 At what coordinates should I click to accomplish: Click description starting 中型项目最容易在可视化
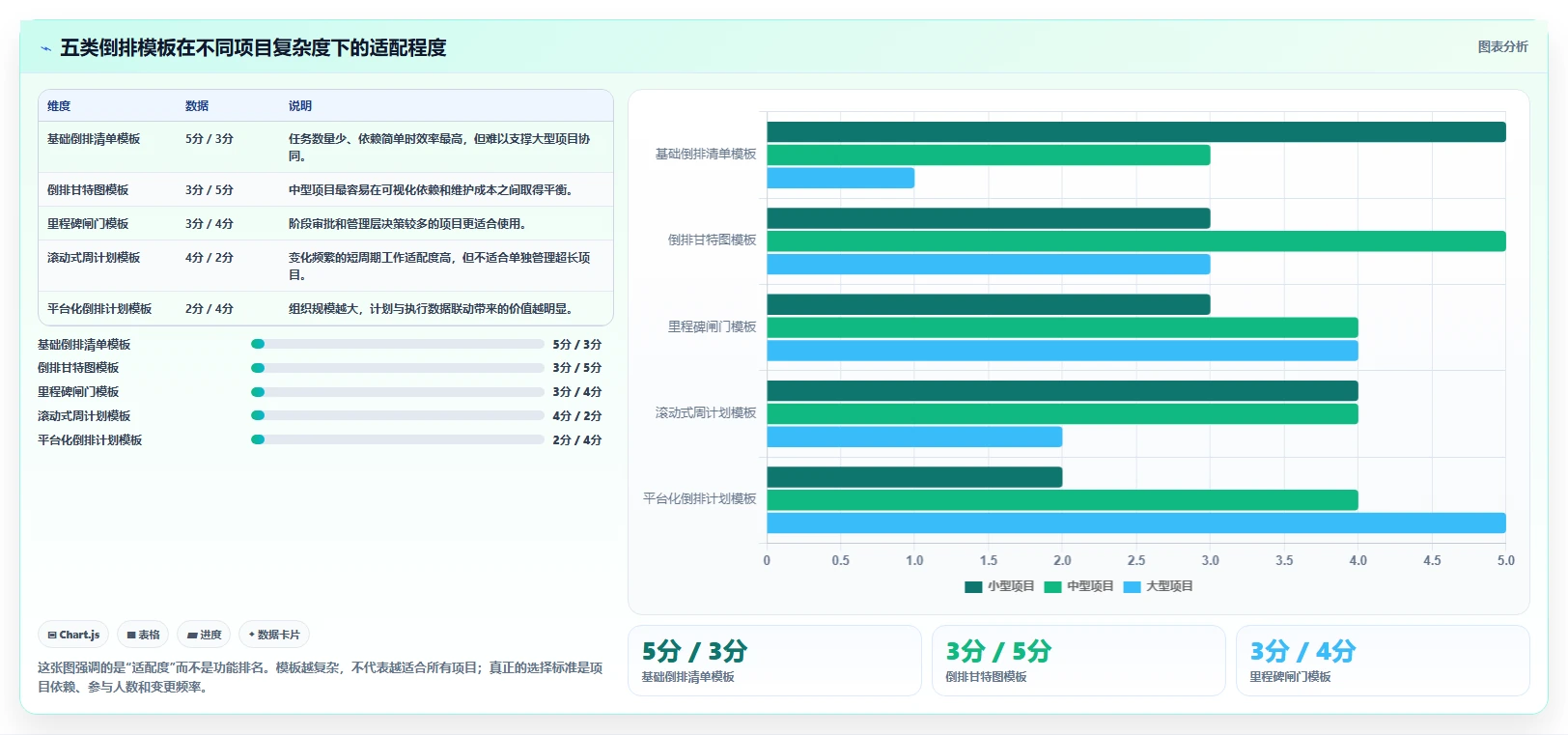pyautogui.click(x=434, y=190)
